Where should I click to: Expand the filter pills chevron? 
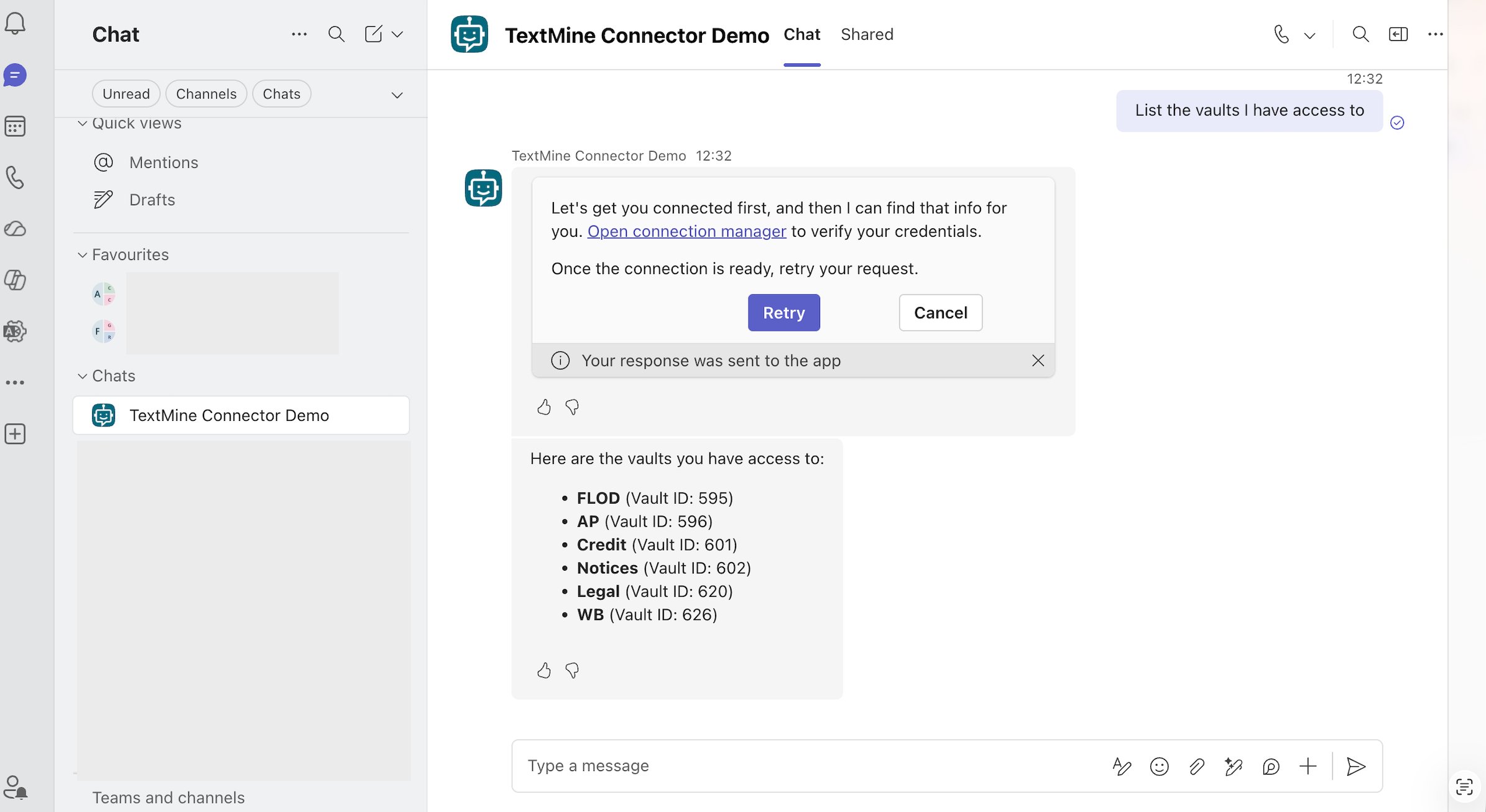click(x=397, y=95)
